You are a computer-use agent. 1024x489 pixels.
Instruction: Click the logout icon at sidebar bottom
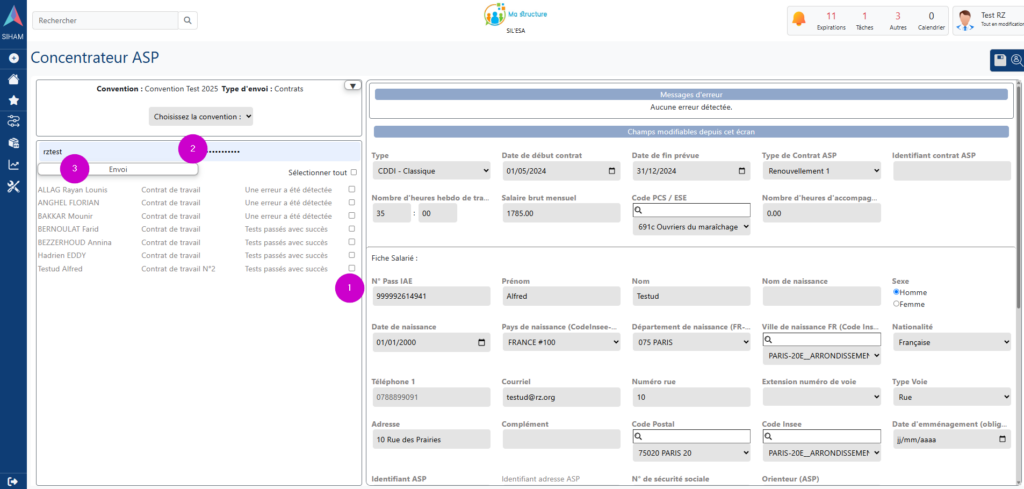click(13, 481)
